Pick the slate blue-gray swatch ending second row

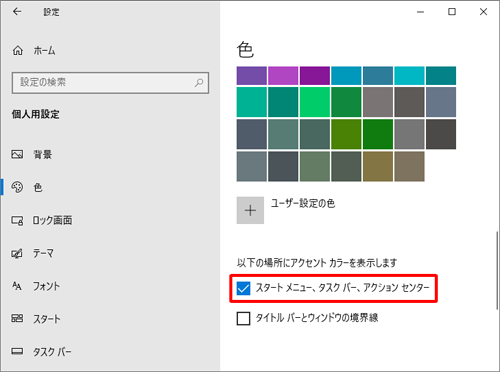pos(441,102)
